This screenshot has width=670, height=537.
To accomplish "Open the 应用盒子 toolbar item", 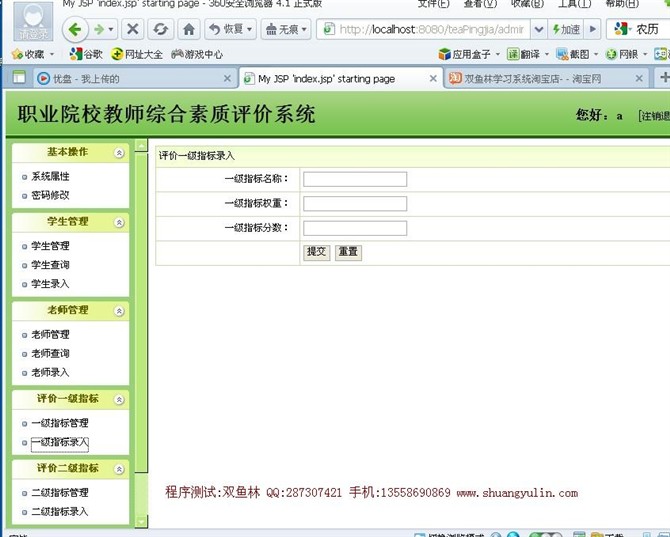I will pyautogui.click(x=464, y=54).
